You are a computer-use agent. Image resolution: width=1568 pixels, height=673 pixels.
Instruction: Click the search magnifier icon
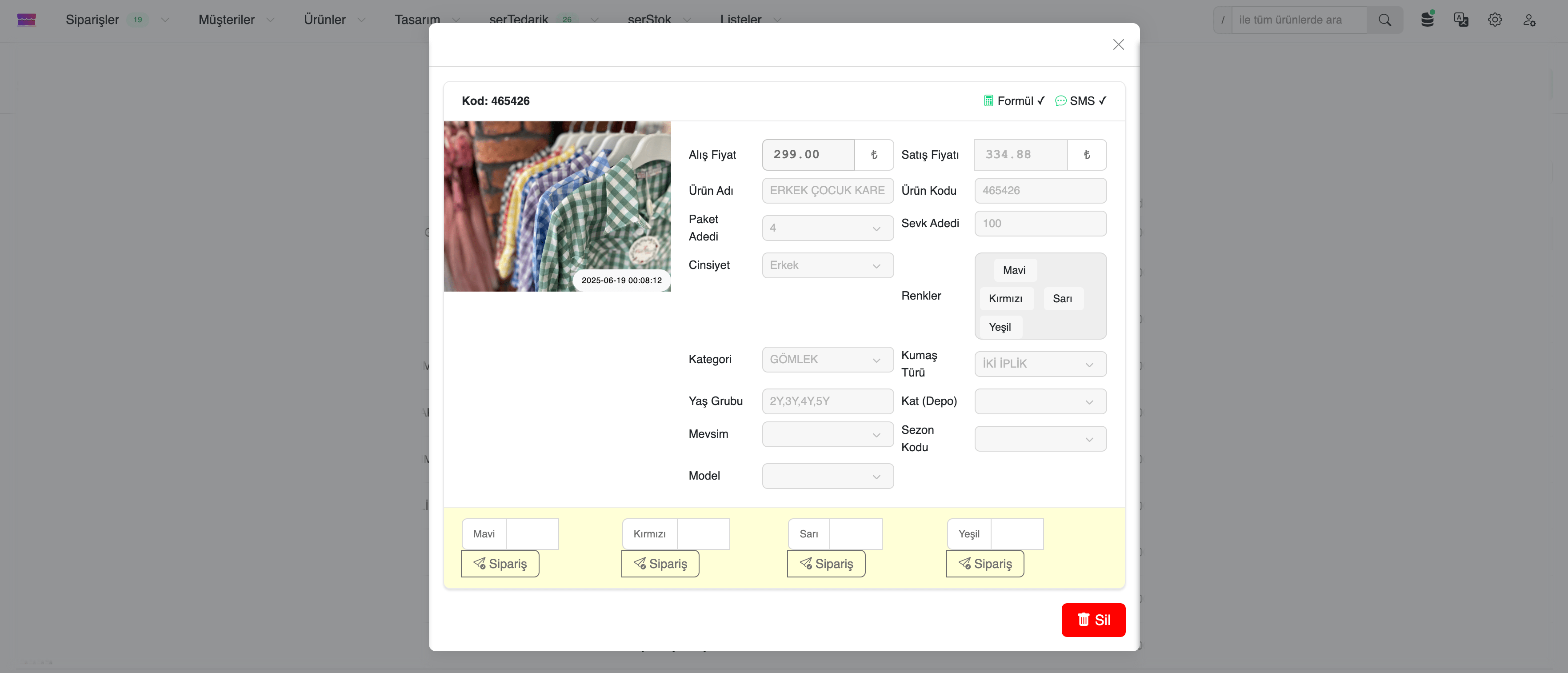click(x=1385, y=20)
